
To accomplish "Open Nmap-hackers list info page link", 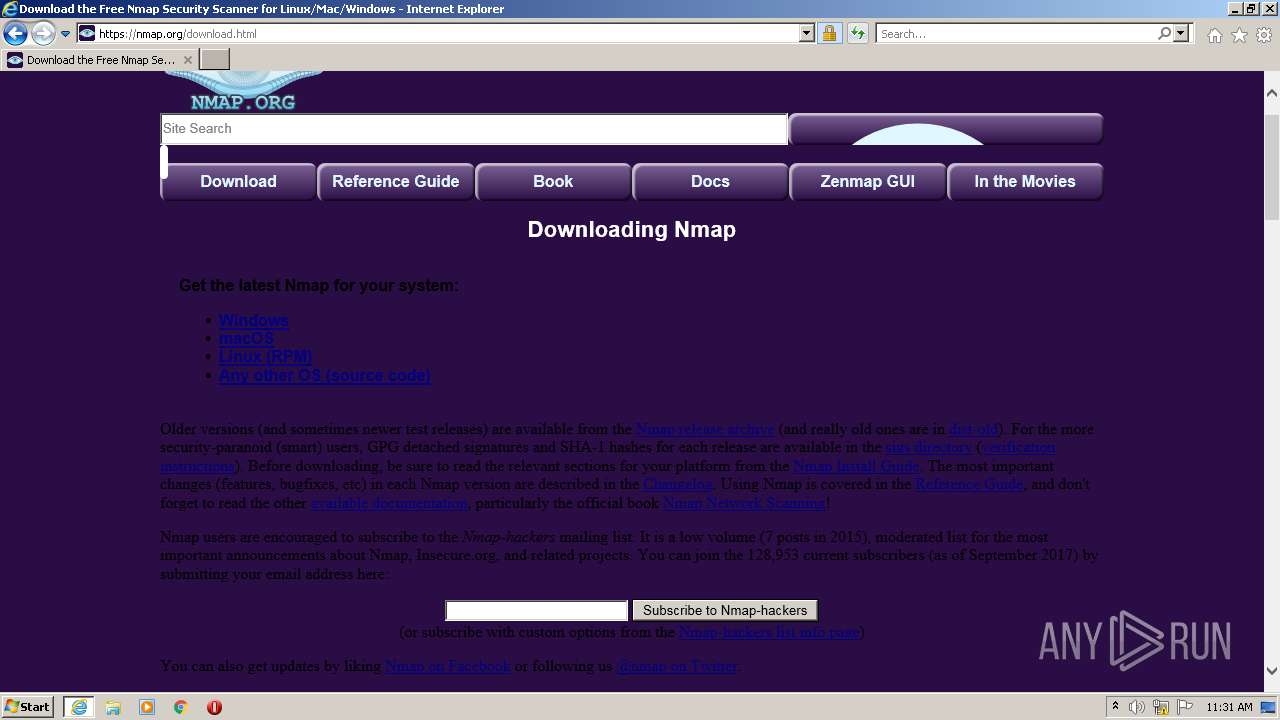I will (x=768, y=632).
